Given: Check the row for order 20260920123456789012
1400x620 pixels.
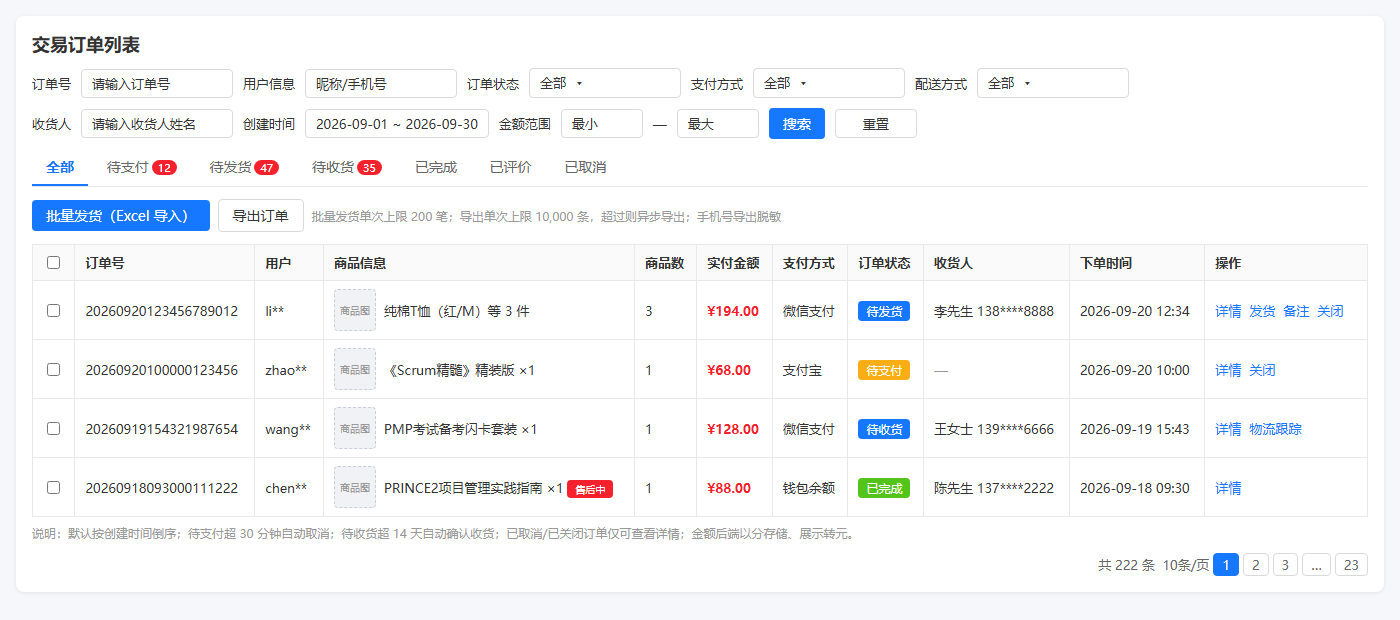Looking at the screenshot, I should click(x=54, y=311).
